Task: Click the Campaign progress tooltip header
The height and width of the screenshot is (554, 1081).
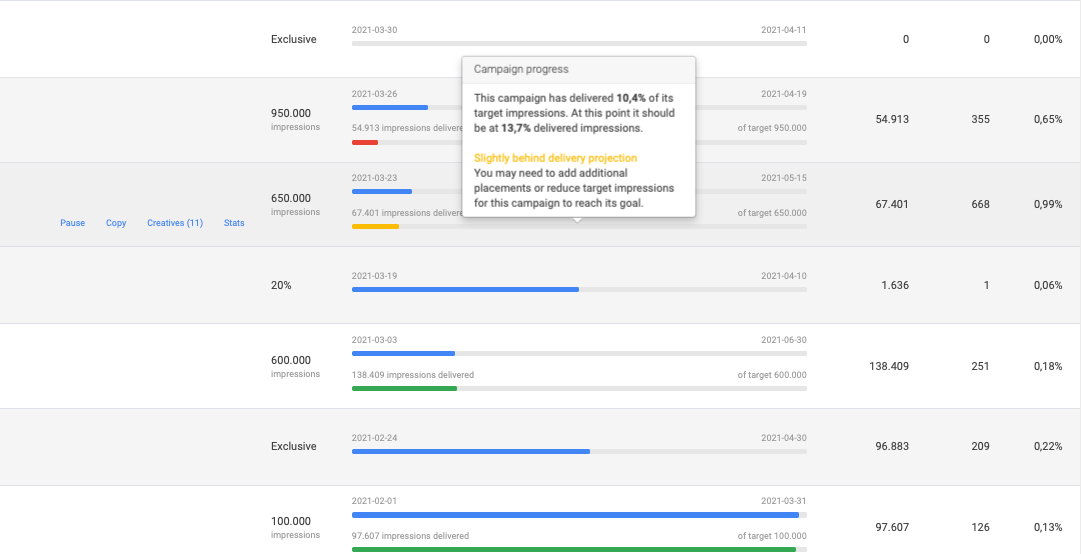Action: (x=521, y=70)
